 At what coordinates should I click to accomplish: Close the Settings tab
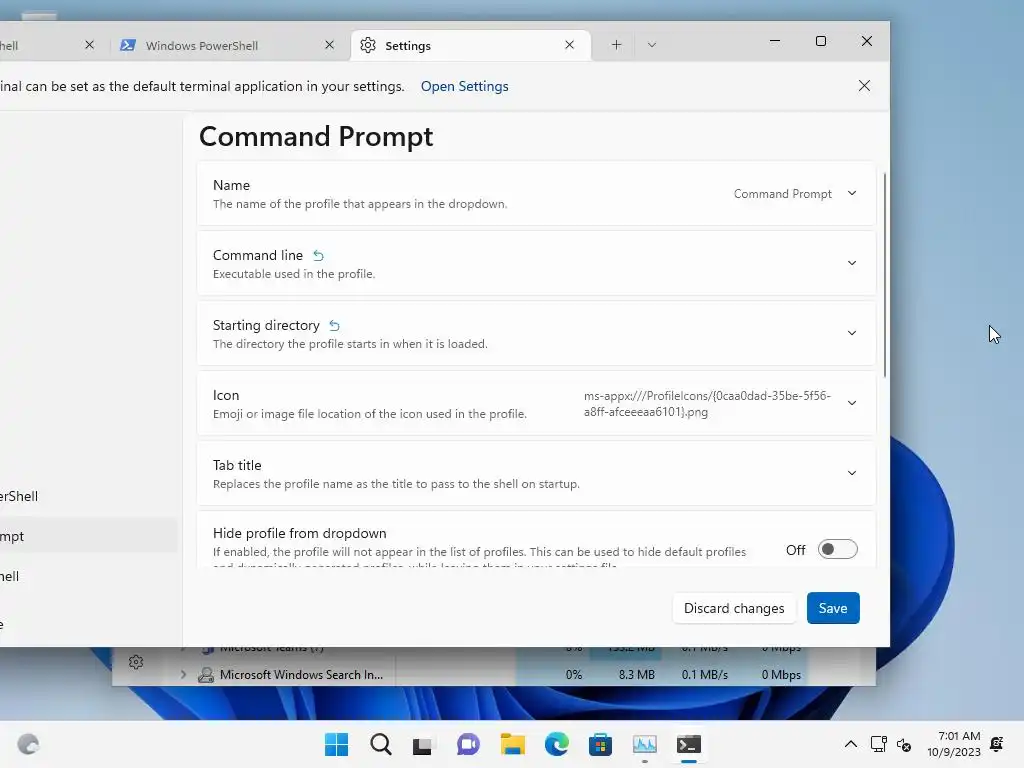[x=569, y=45]
